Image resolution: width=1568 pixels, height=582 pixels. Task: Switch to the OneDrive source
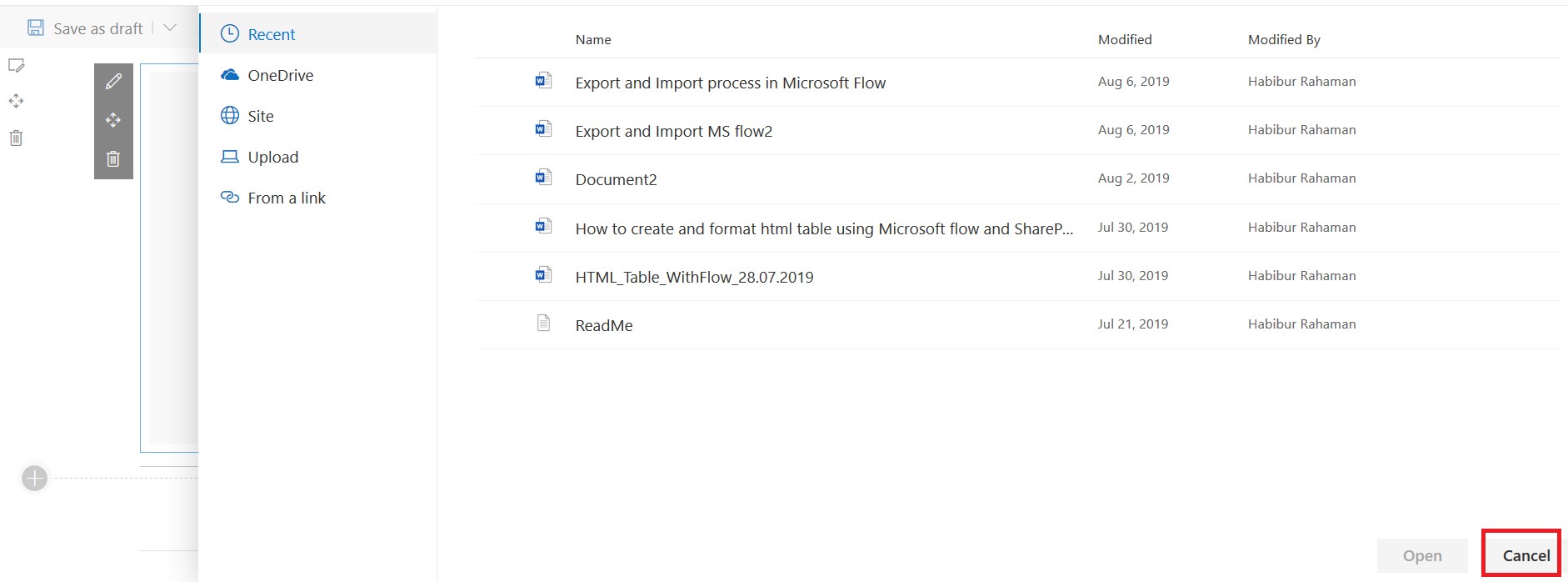point(318,75)
